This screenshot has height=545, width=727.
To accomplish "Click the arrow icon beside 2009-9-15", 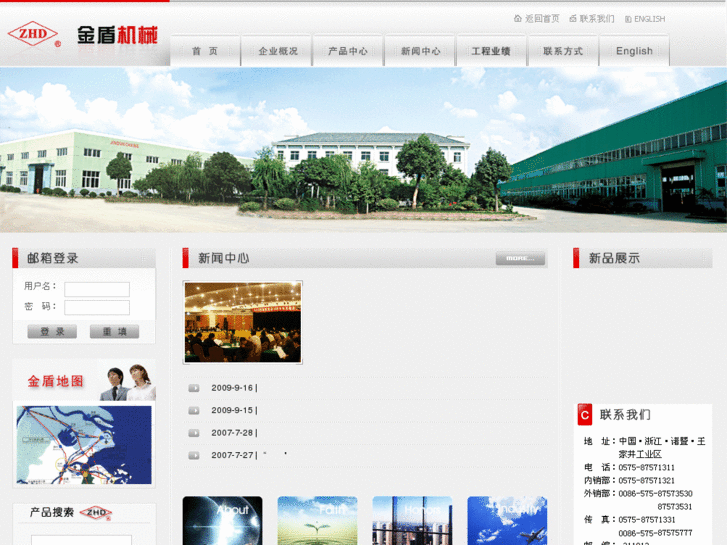I will 194,410.
